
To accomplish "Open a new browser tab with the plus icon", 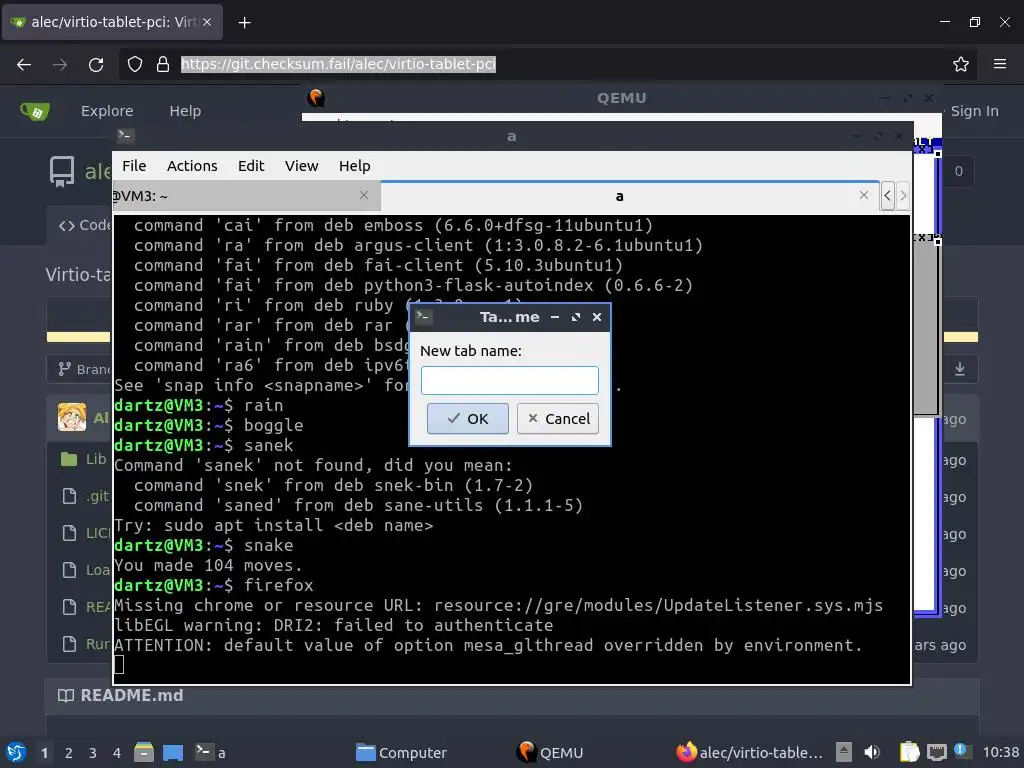I will point(244,23).
